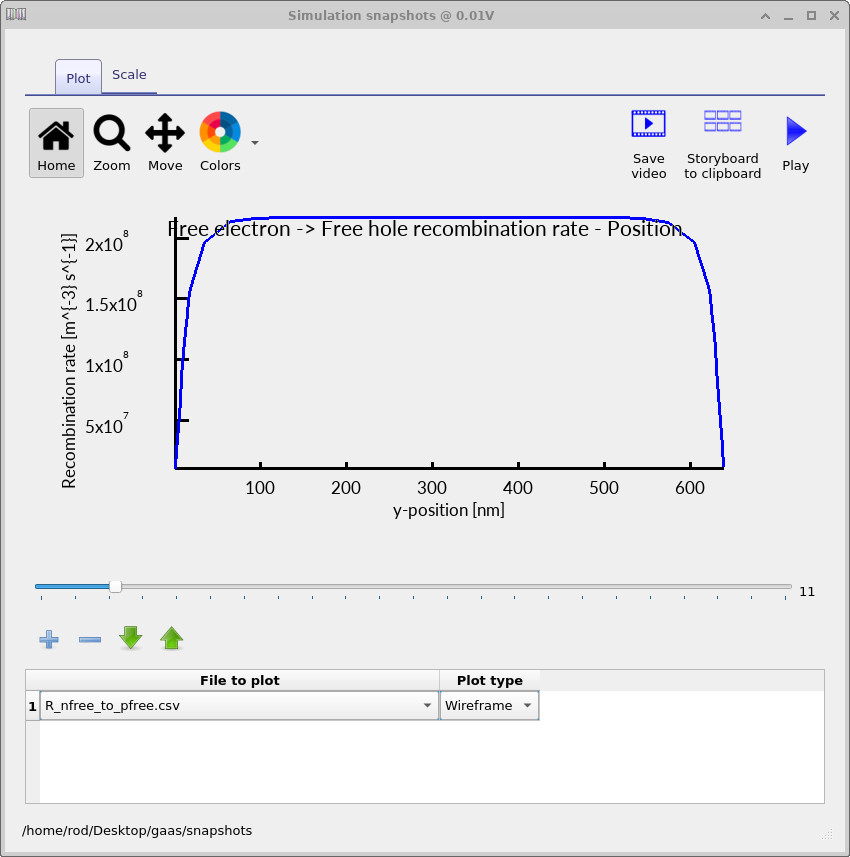Move the plot row down with green arrow
The width and height of the screenshot is (850, 857).
coord(130,638)
